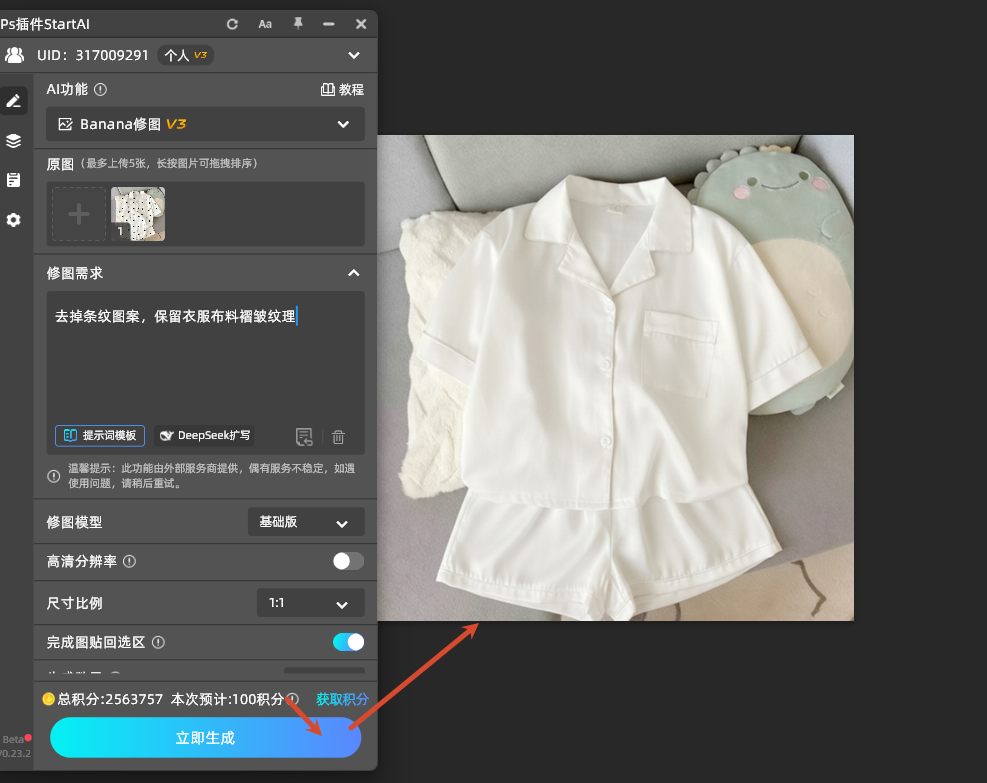Expand the UID account chevron
This screenshot has width=987, height=783.
354,55
